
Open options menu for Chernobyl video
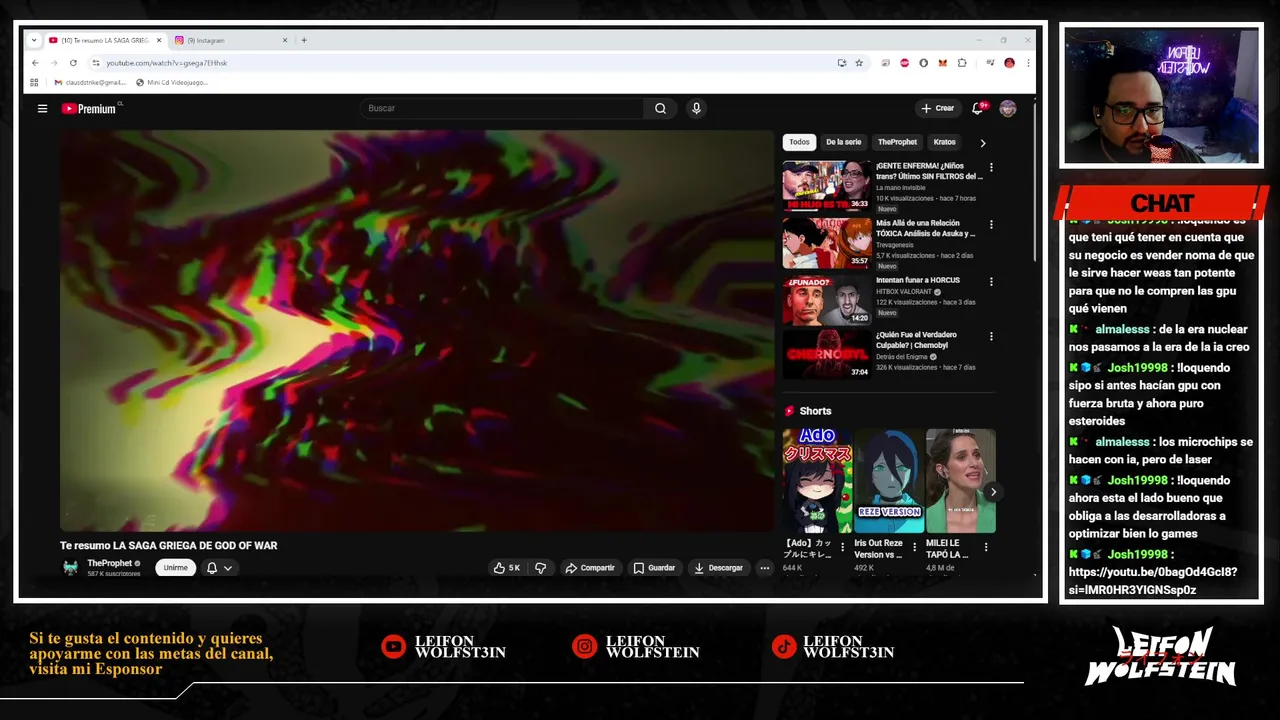(991, 337)
